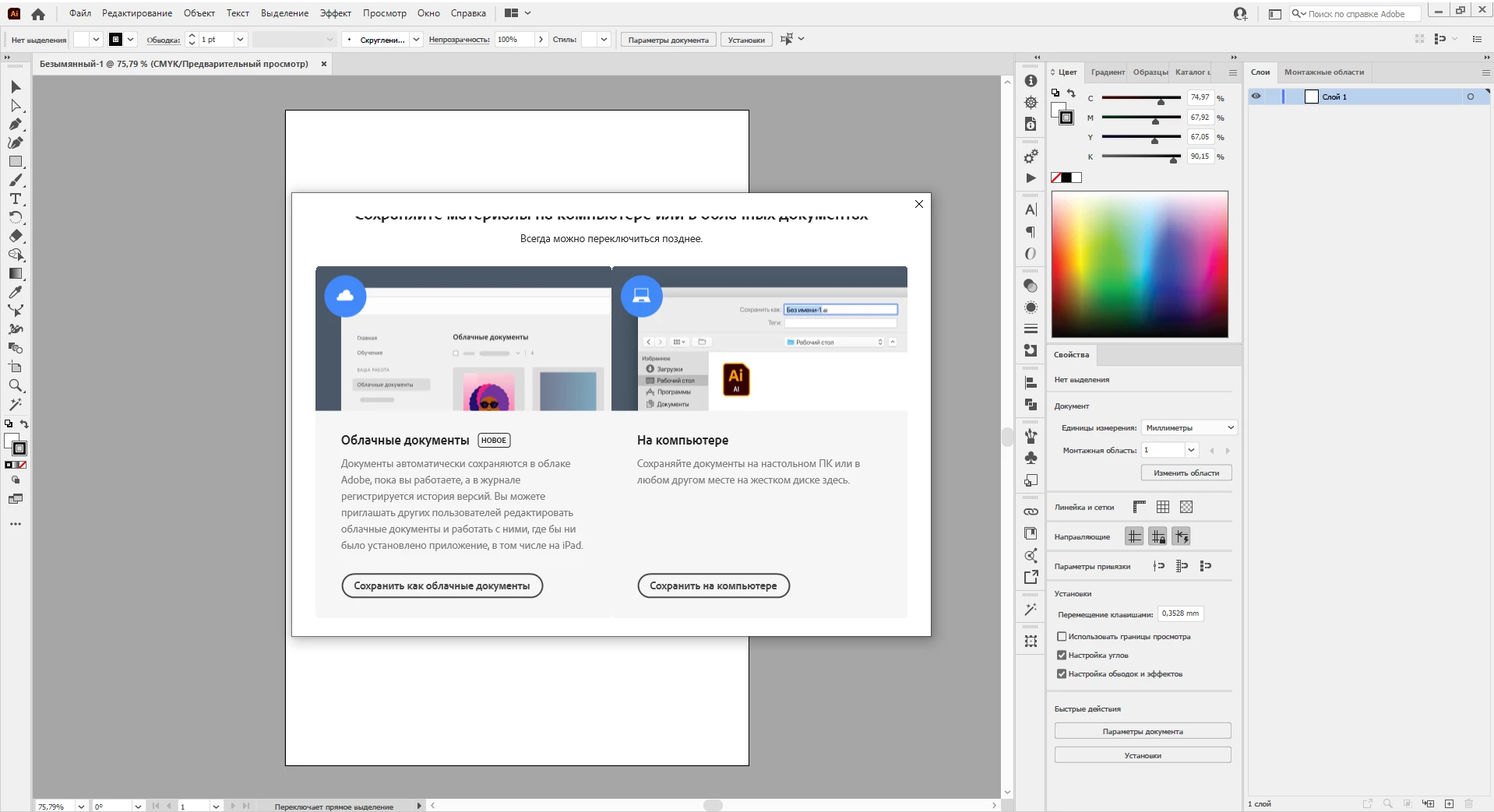Open the Эффект menu

pos(336,13)
